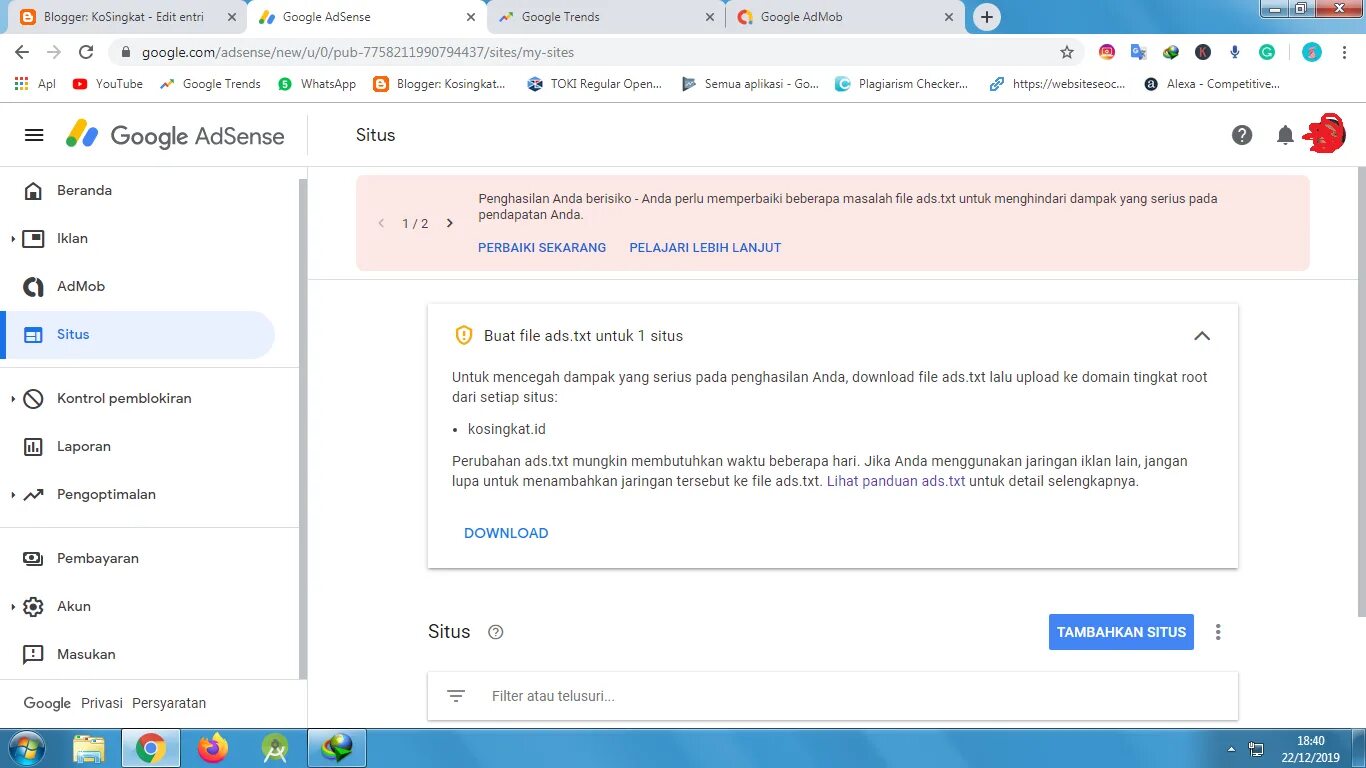Image resolution: width=1366 pixels, height=768 pixels.
Task: Open Plagiarism Checker bookmark
Action: click(x=902, y=84)
